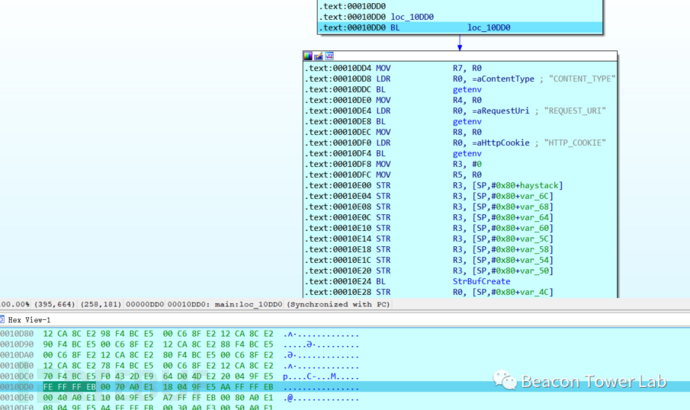690x410 pixels.
Task: Click the highlighted FE FF FF EB hex bytes
Action: pyautogui.click(x=69, y=387)
